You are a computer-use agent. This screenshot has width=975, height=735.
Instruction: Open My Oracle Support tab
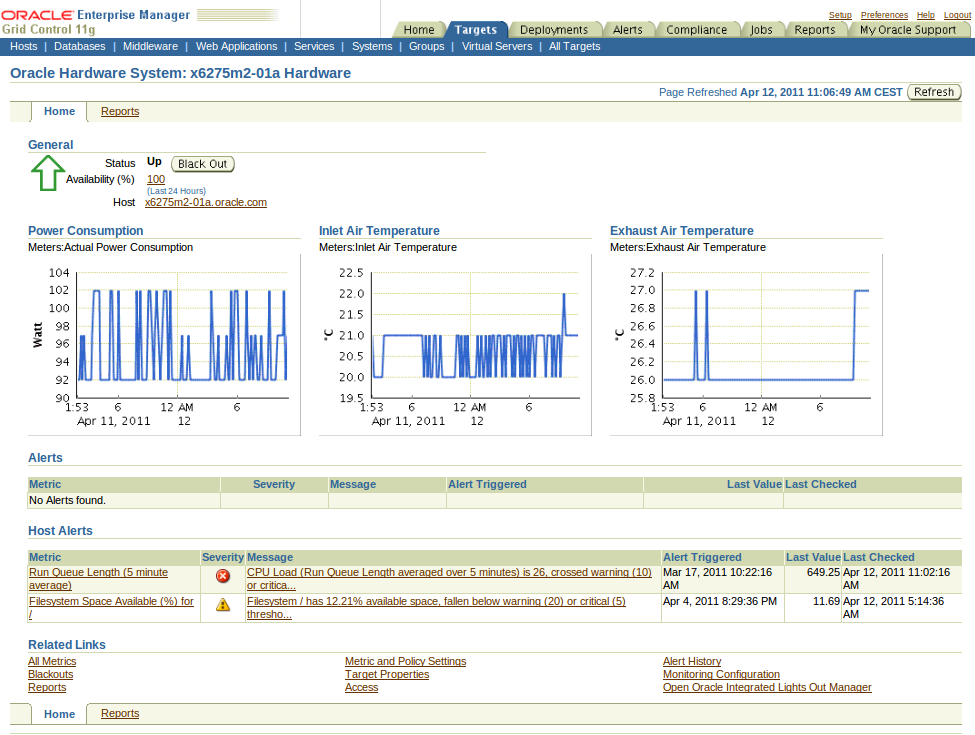click(908, 29)
